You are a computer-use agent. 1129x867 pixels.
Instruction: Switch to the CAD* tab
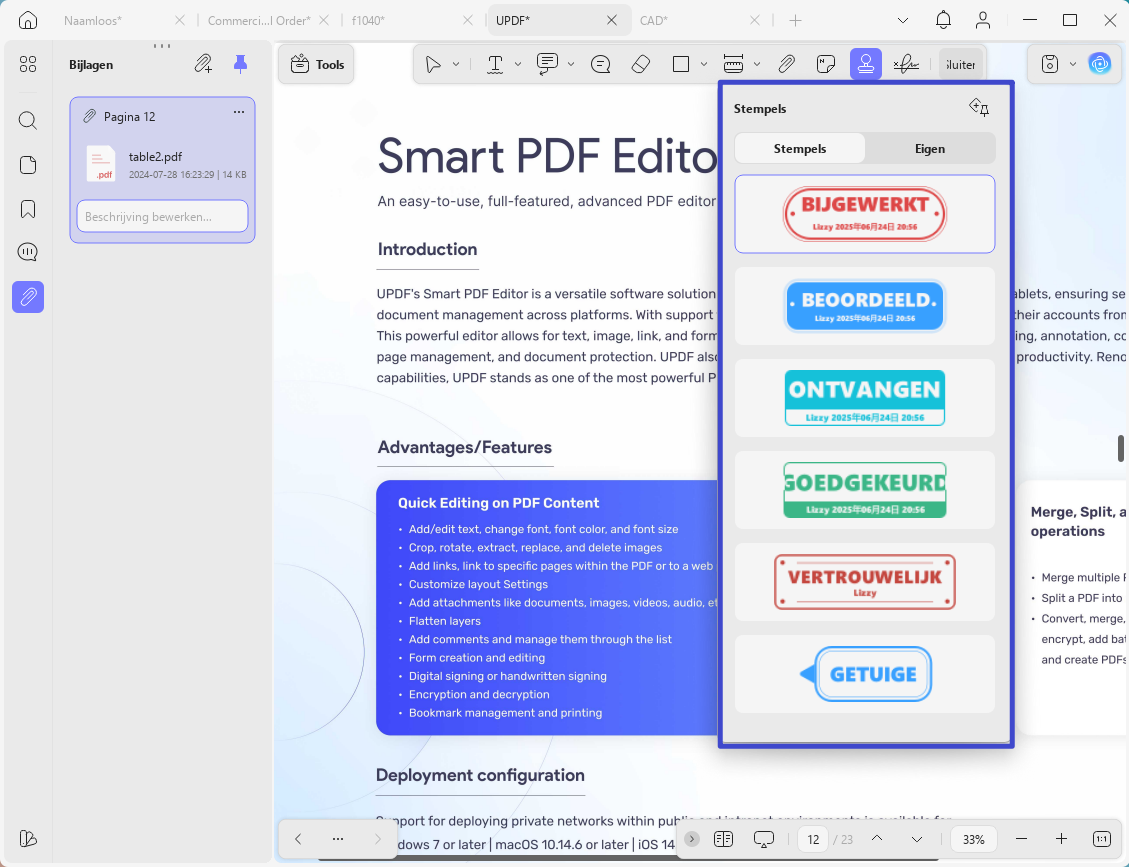pos(654,20)
